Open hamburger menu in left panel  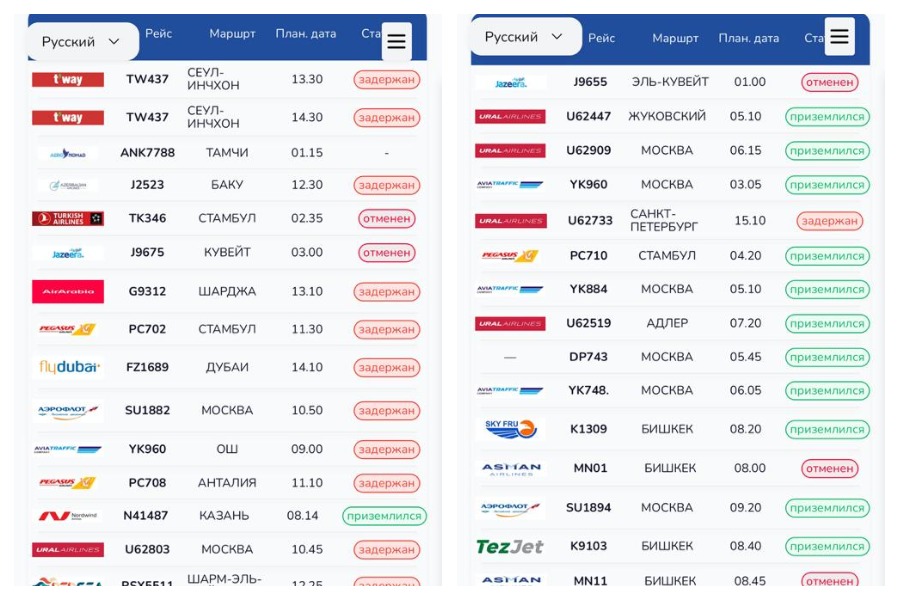[x=396, y=41]
